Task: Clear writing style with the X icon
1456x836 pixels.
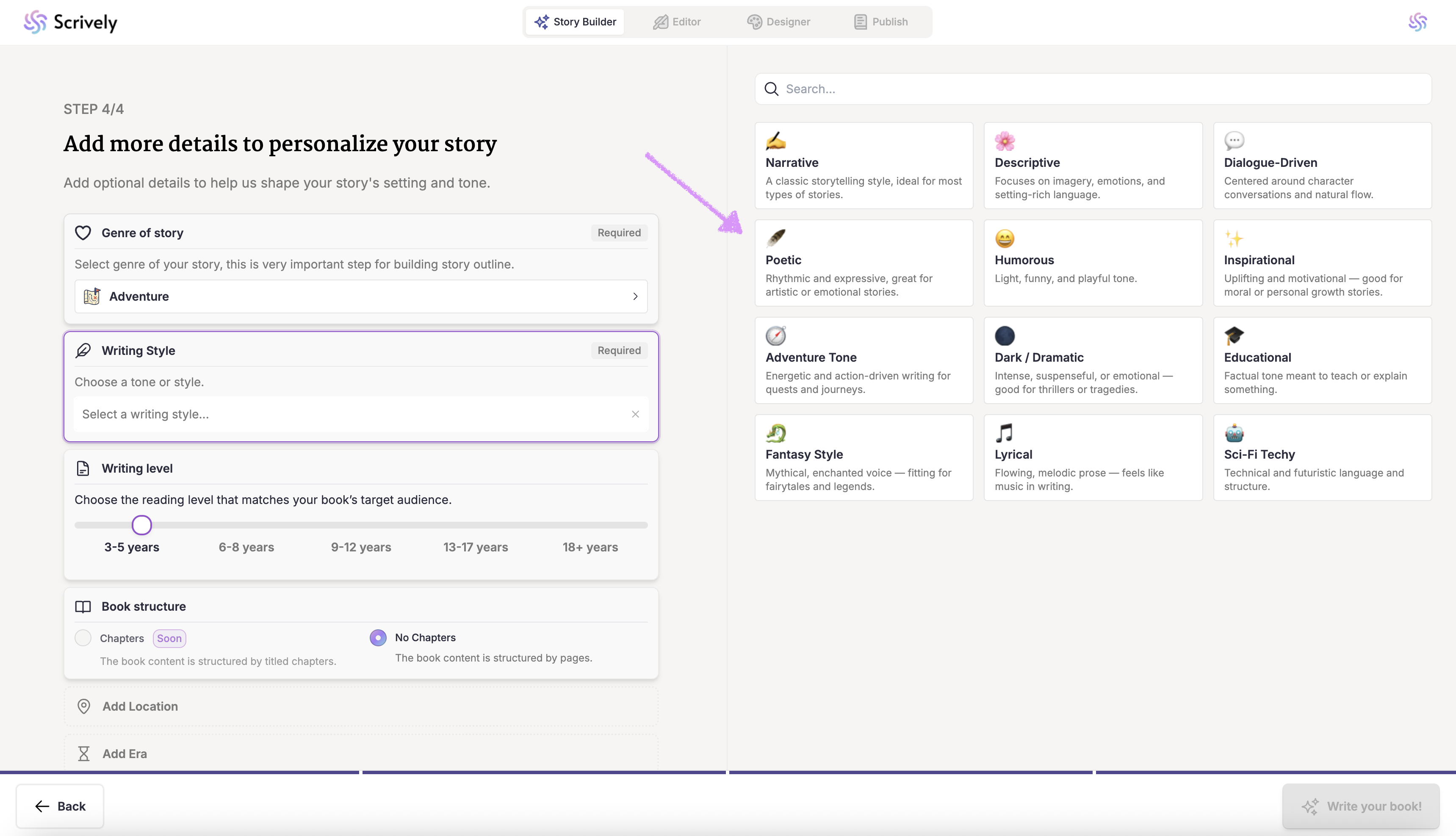Action: pyautogui.click(x=635, y=414)
